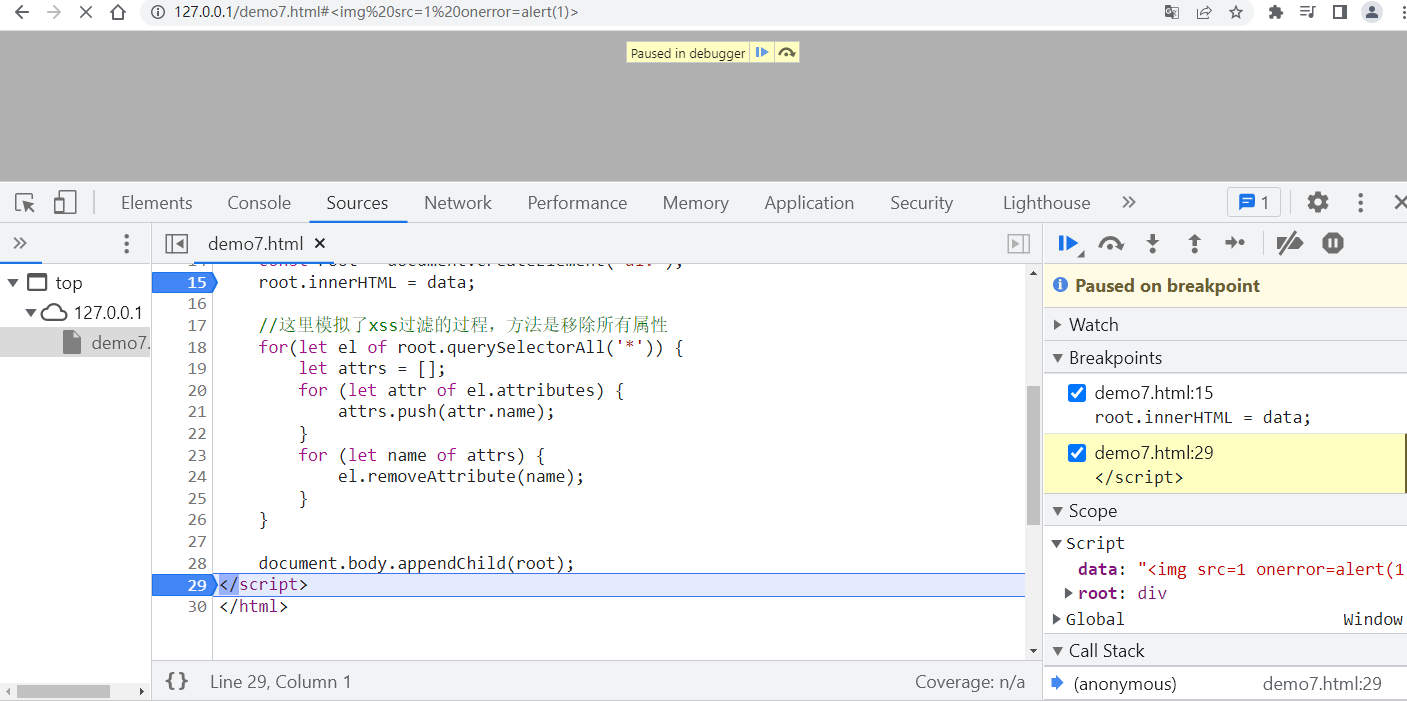
Task: Show more DevTools tabs
Action: tap(1129, 203)
